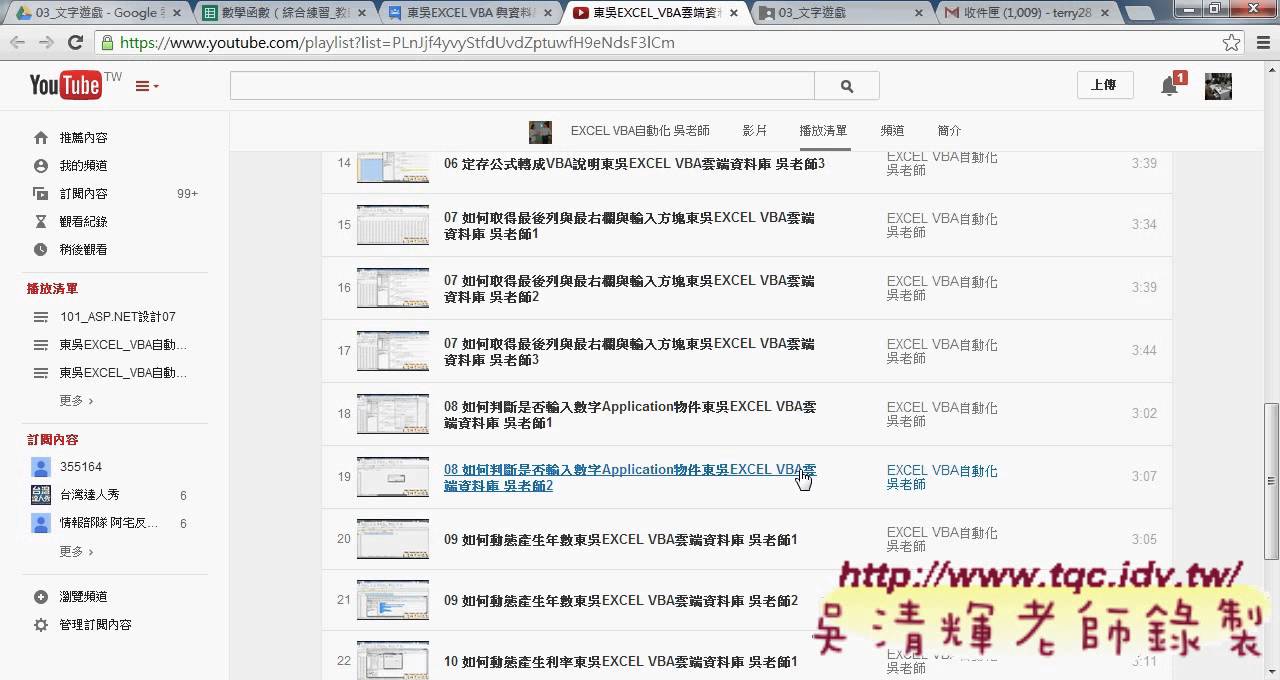This screenshot has width=1280, height=680.
Task: Open the channel link in row 19
Action: click(x=942, y=477)
